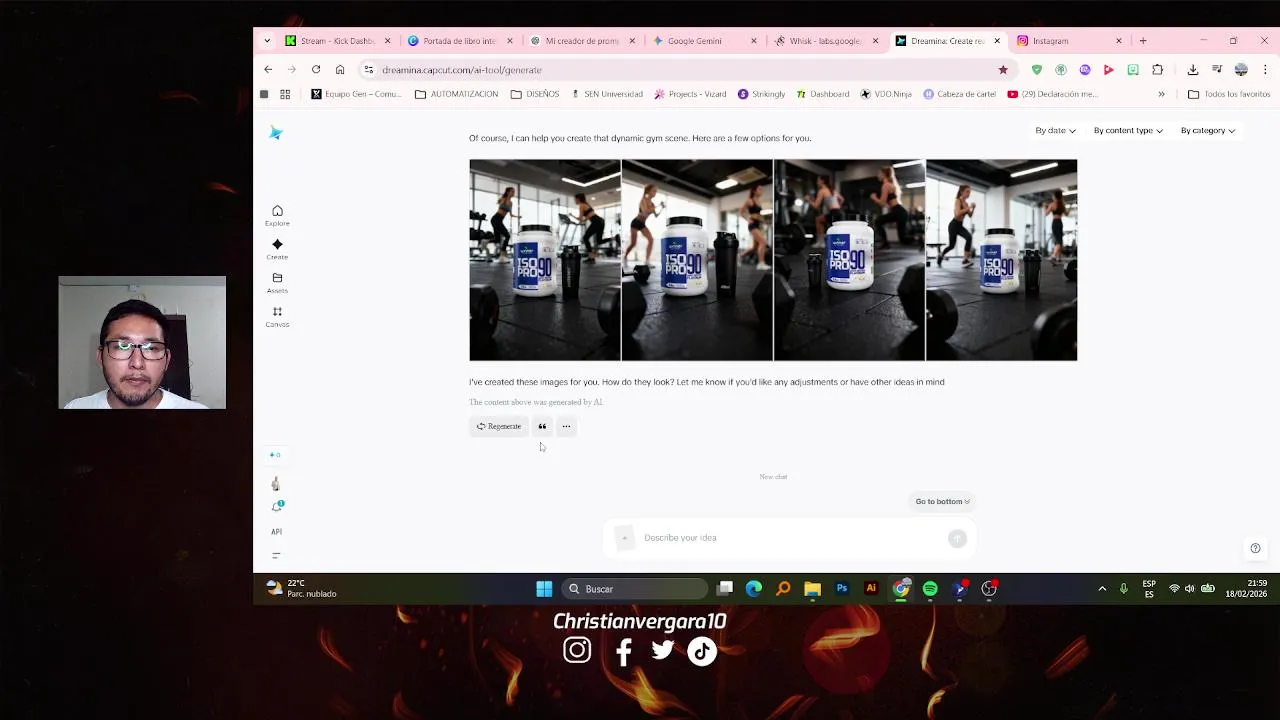The image size is (1280, 720).
Task: Switch to the Mi creador de prompt tab
Action: (581, 41)
